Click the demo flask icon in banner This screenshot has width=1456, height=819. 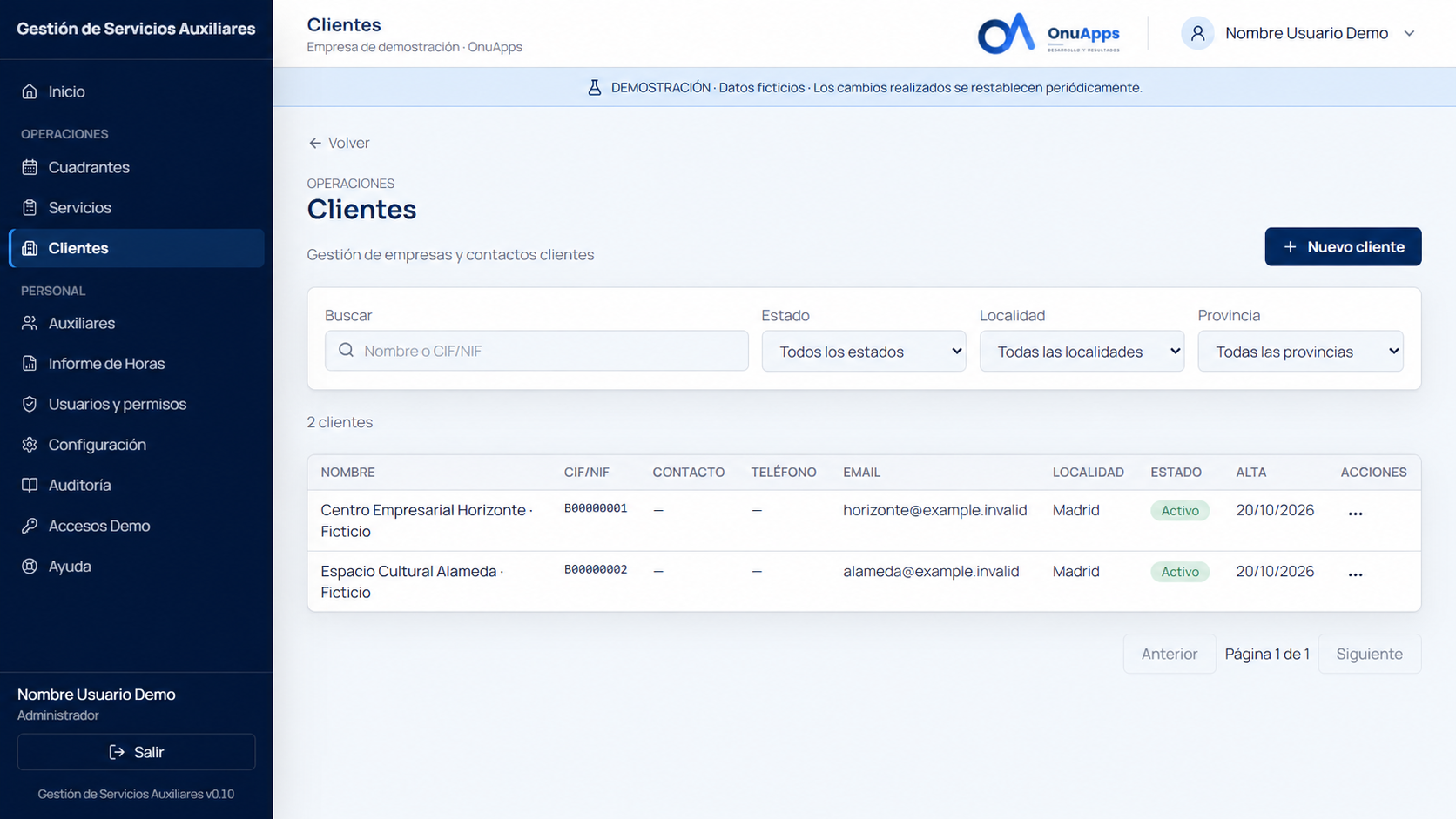(x=595, y=87)
